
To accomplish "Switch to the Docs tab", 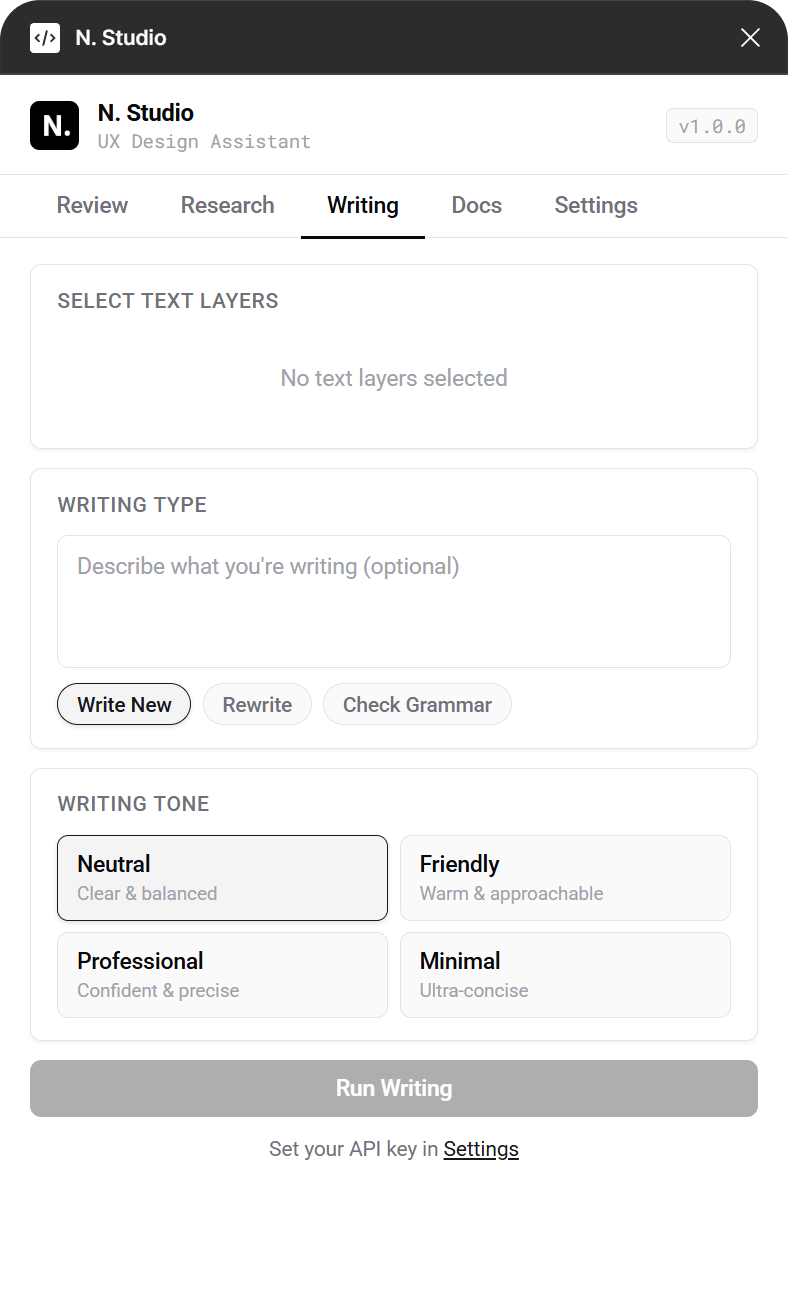I will 476,205.
